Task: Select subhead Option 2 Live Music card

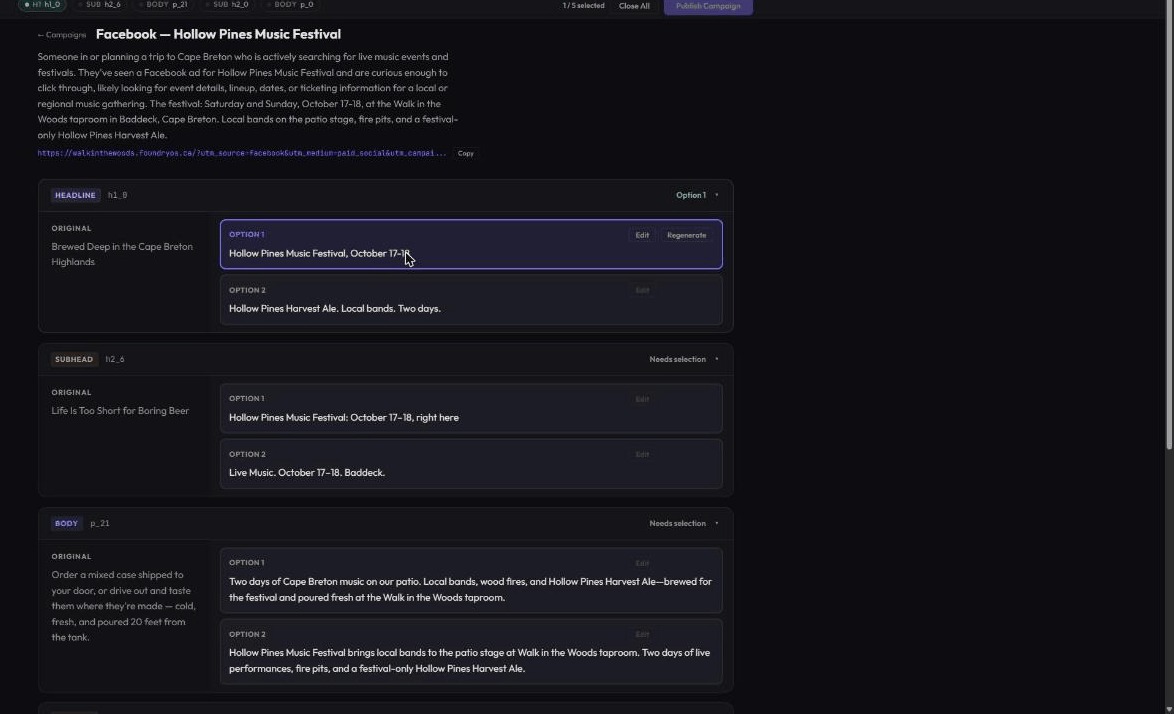Action: point(471,464)
